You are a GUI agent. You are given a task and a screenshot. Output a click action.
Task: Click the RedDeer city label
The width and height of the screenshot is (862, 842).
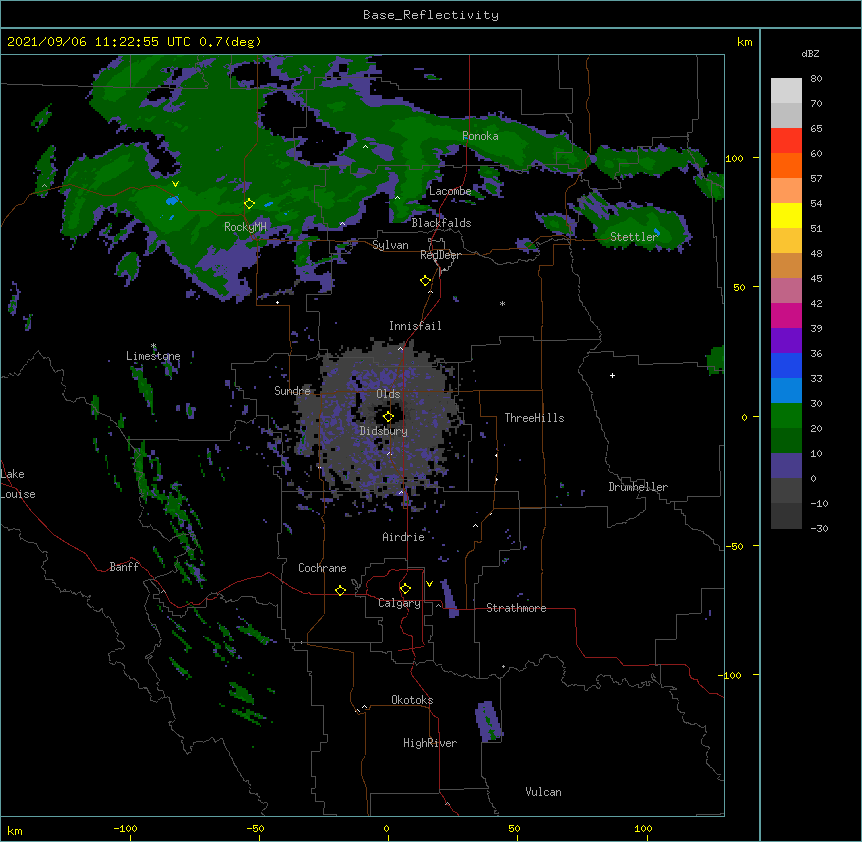[x=440, y=255]
